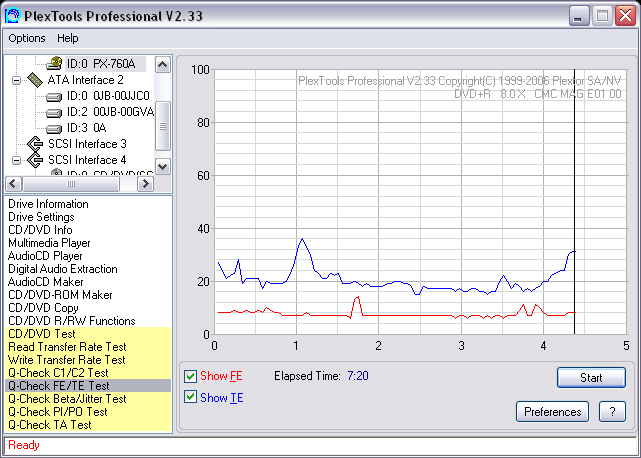This screenshot has width=641, height=458.
Task: Collapse the SCSI Interface 4 node
Action: click(16, 160)
